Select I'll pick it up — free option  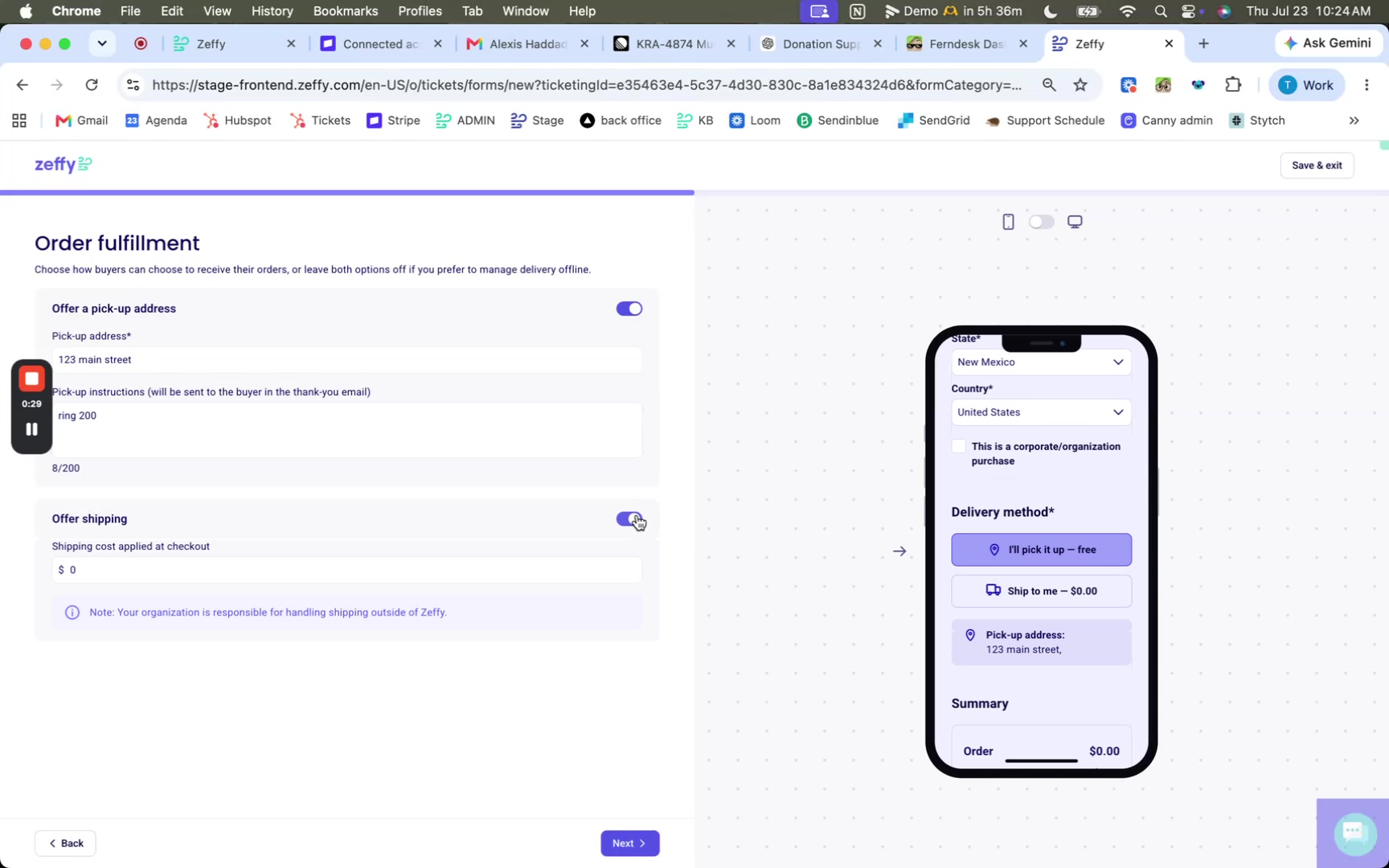tap(1041, 550)
